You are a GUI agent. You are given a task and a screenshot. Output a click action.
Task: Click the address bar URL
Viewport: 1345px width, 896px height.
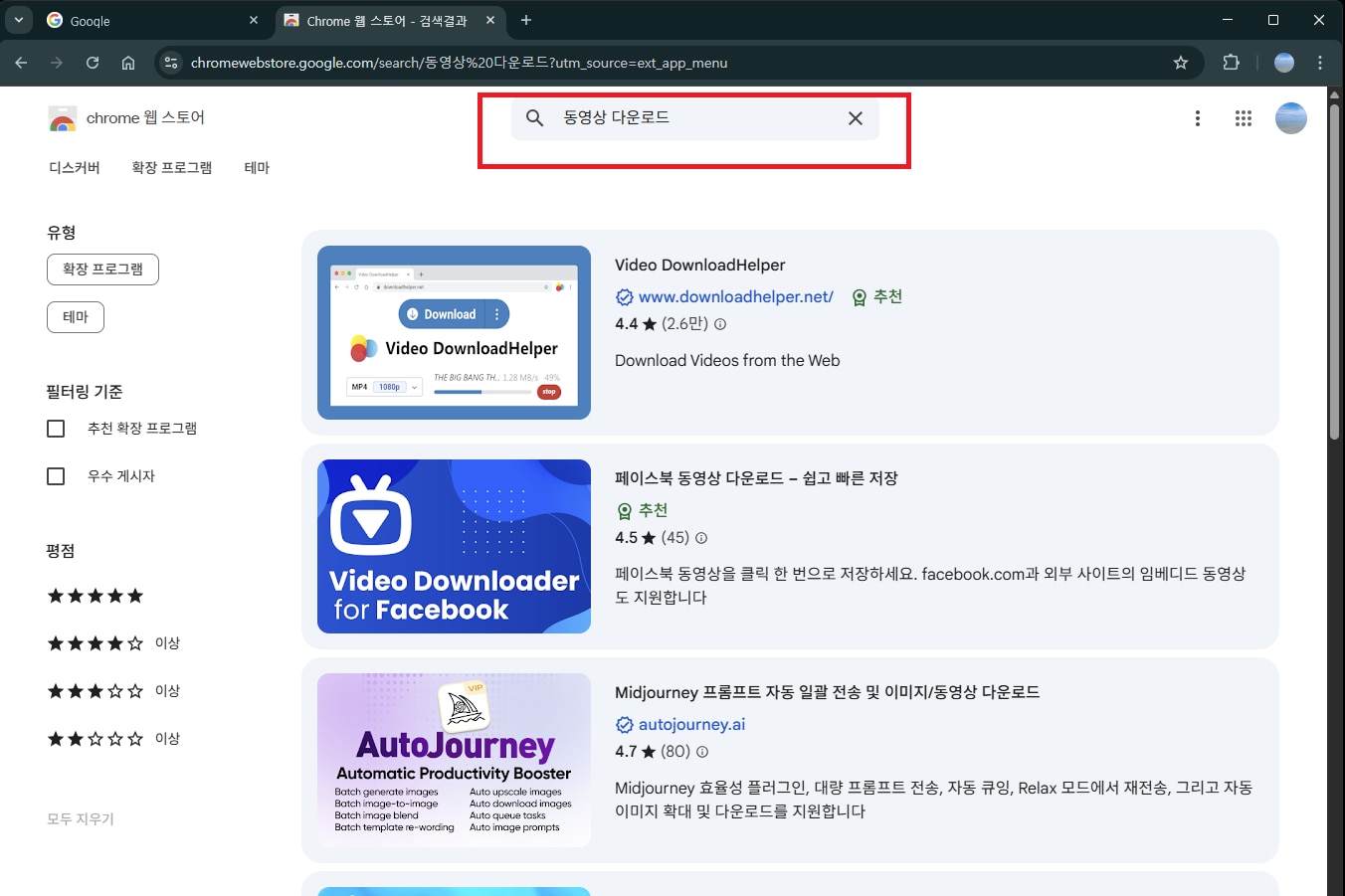coord(459,63)
